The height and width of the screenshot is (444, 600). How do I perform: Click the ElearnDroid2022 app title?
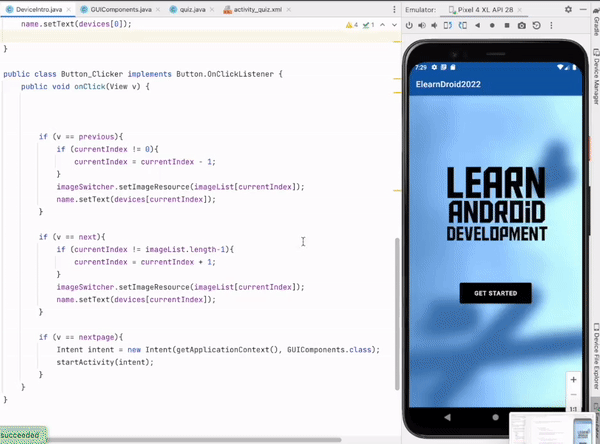[448, 85]
